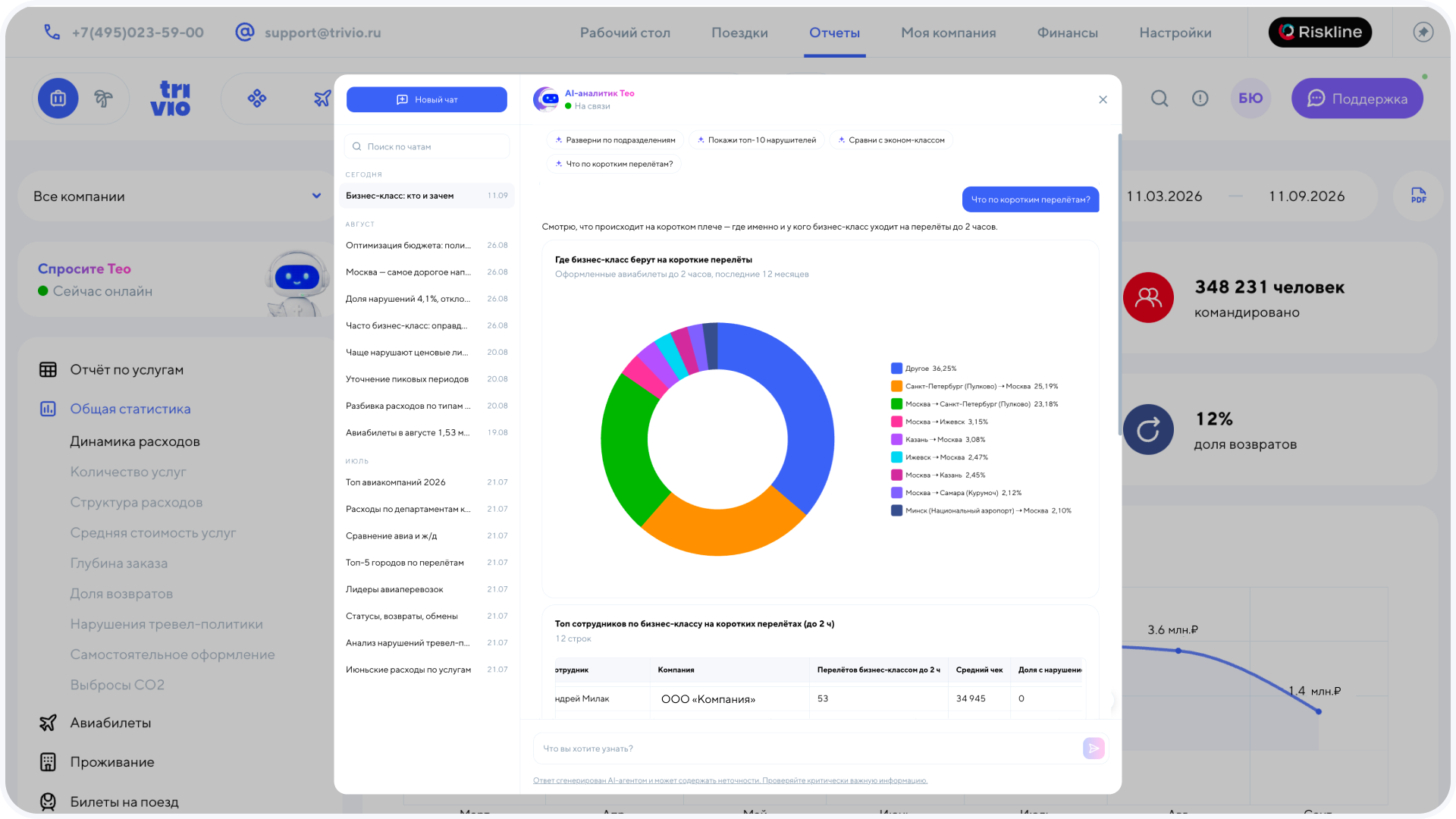Switch to the Финансы tab
Viewport: 1456px width, 819px height.
pyautogui.click(x=1067, y=33)
